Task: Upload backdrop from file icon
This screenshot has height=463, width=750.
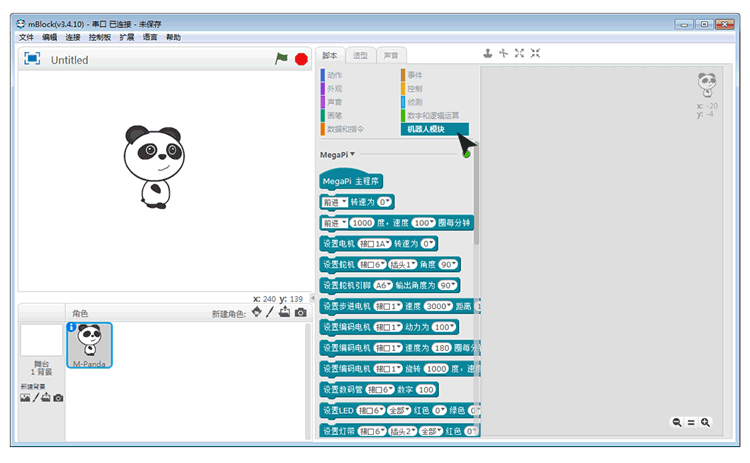Action: pos(46,397)
